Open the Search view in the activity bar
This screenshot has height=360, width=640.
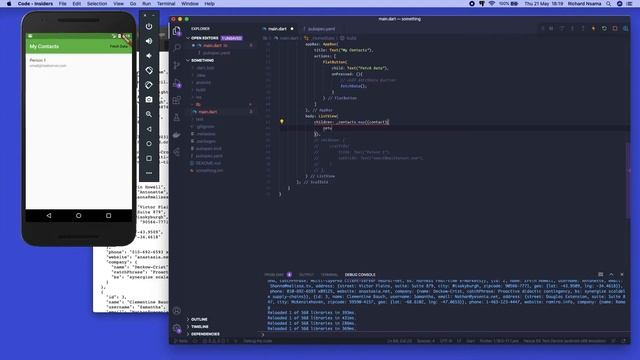pyautogui.click(x=177, y=48)
